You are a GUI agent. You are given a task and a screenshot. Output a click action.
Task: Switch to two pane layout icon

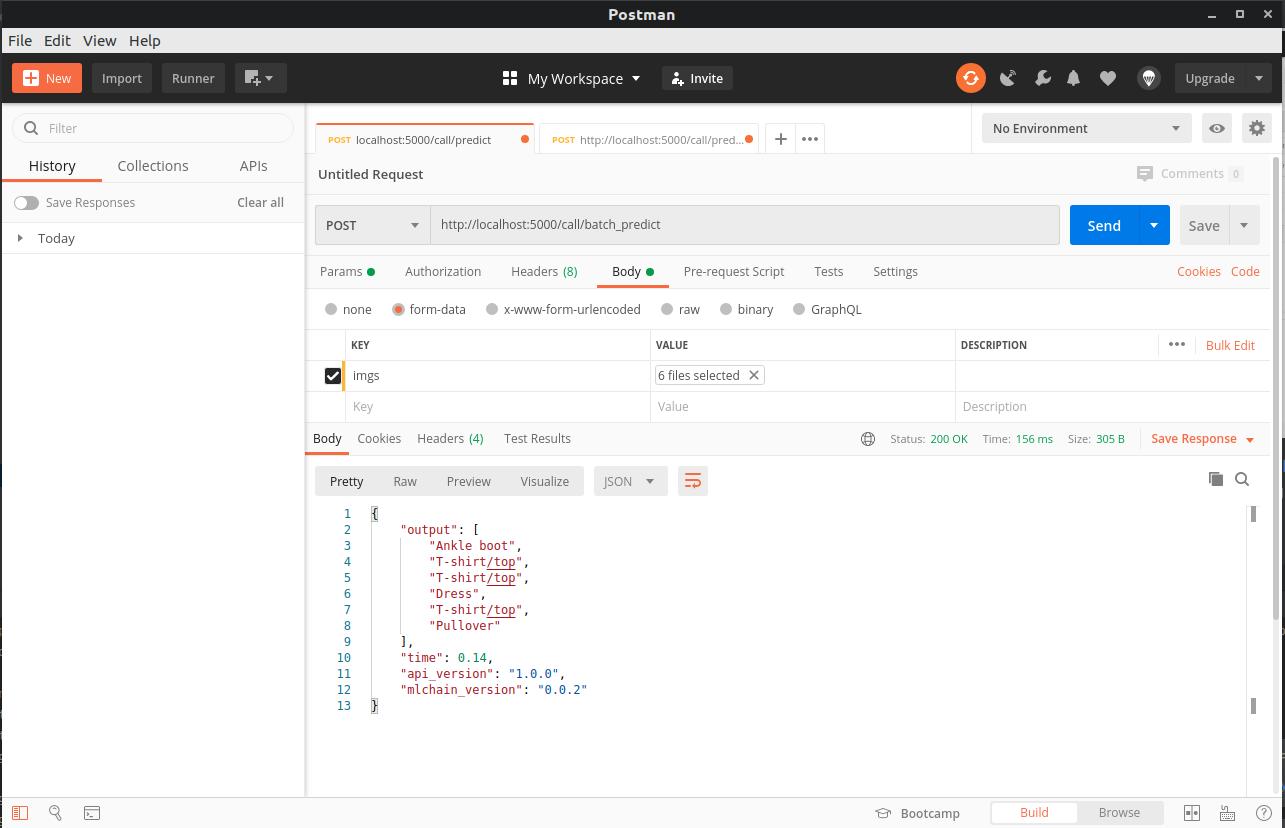coord(1192,813)
